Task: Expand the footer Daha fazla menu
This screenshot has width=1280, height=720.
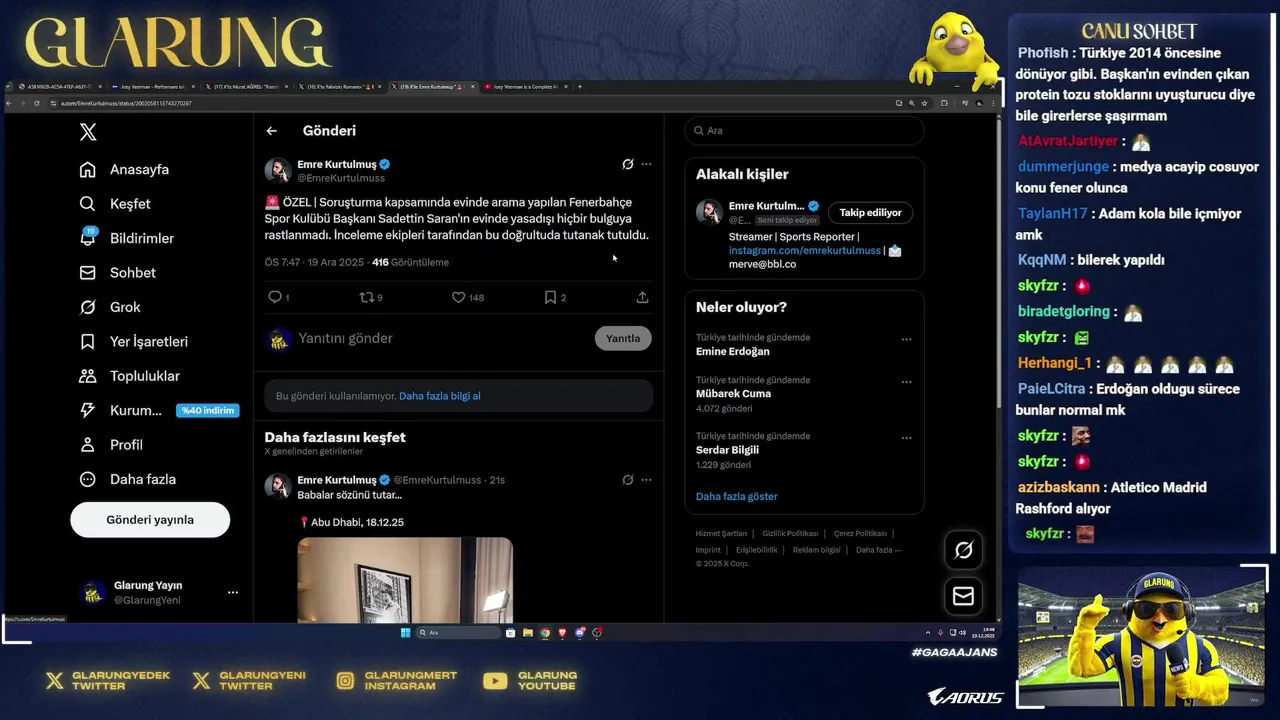Action: (x=878, y=550)
